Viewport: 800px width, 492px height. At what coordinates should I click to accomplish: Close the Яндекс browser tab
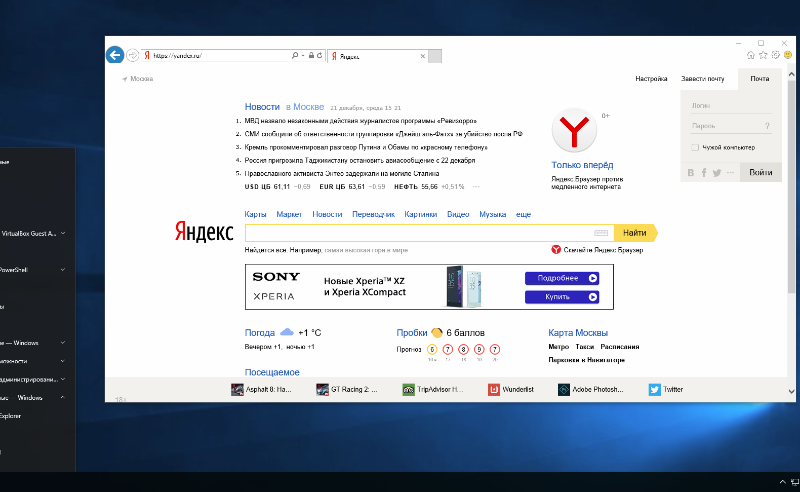pos(422,56)
